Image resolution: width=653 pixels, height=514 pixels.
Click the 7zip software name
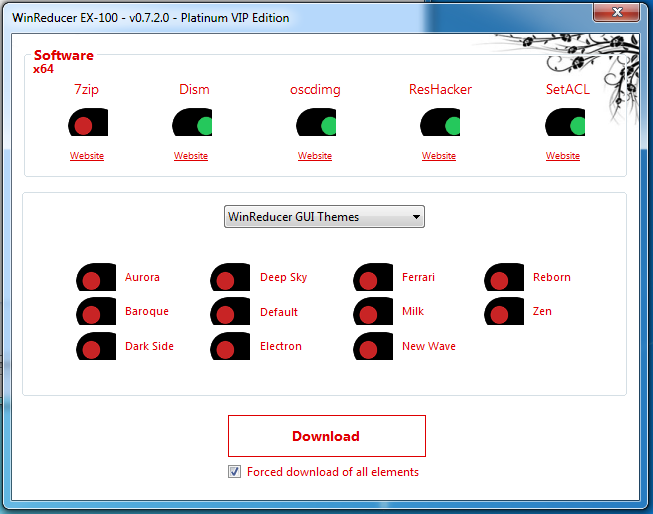click(87, 90)
